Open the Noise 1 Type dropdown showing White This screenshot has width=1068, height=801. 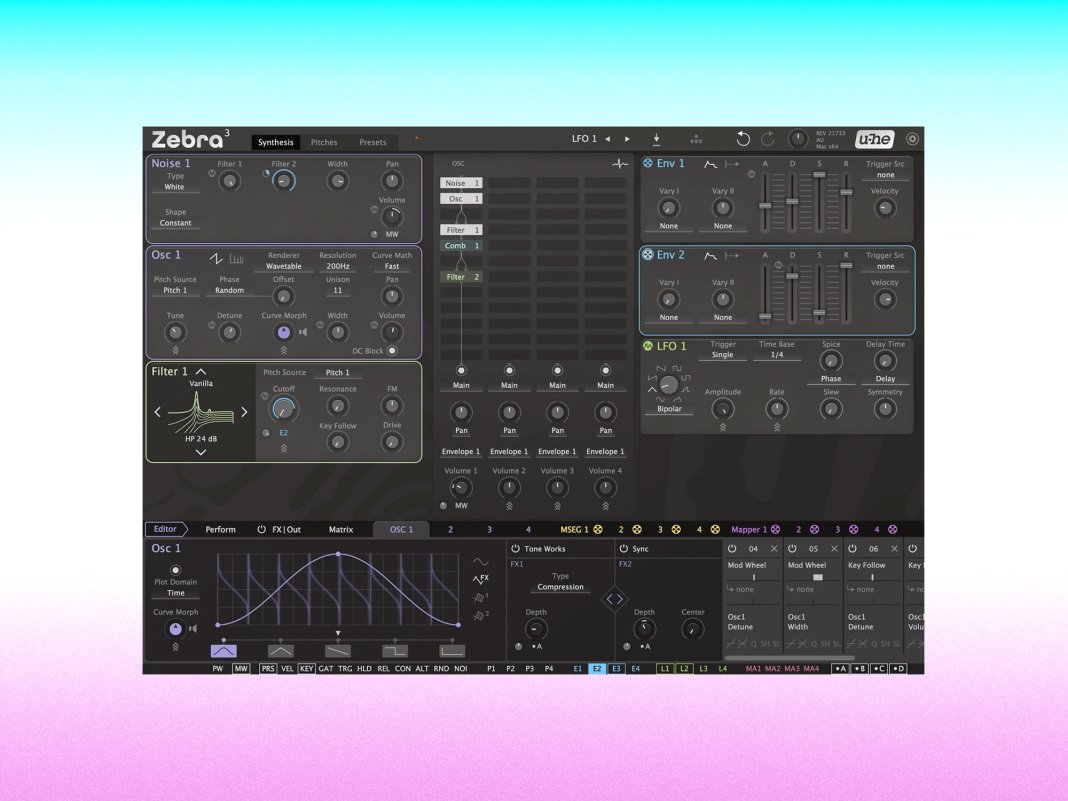[175, 187]
